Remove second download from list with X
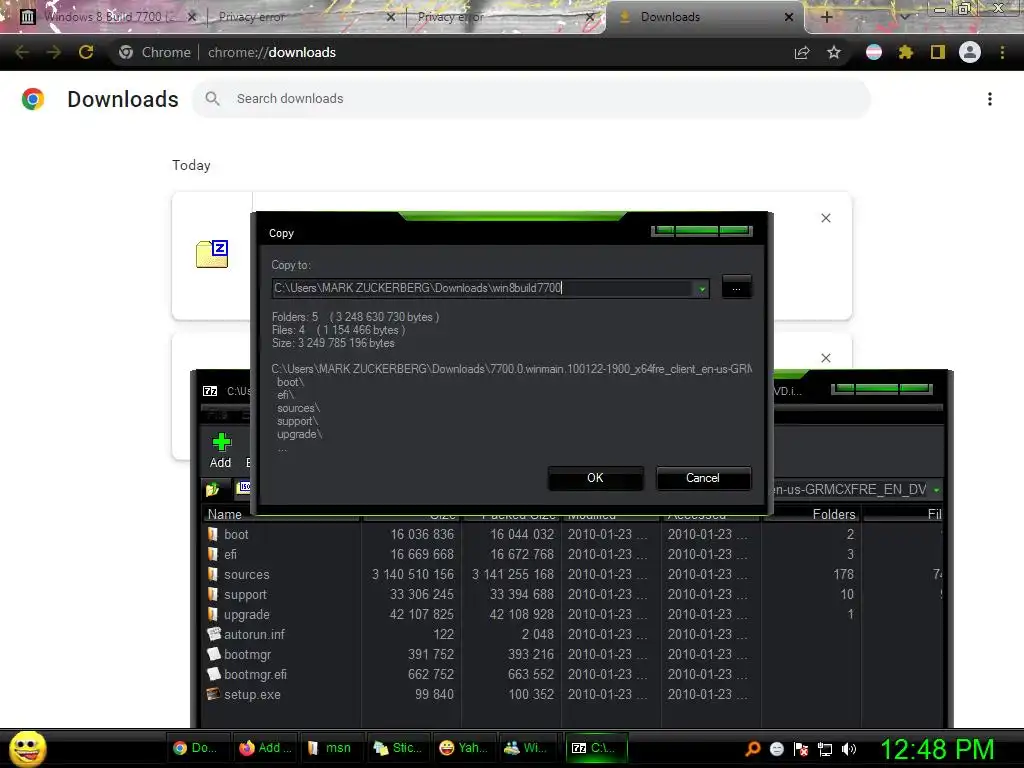 [x=825, y=358]
